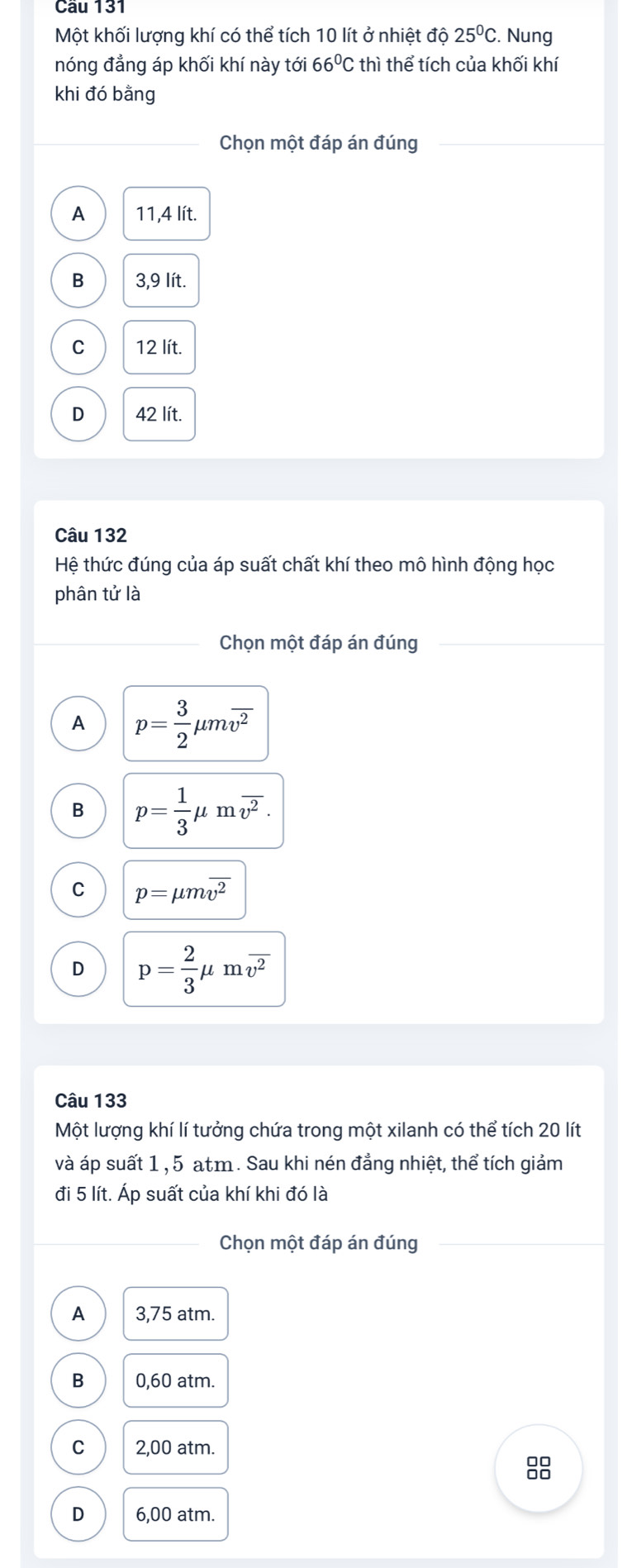Click the 11,4 lít answer box
This screenshot has width=622, height=1568.
click(x=167, y=214)
